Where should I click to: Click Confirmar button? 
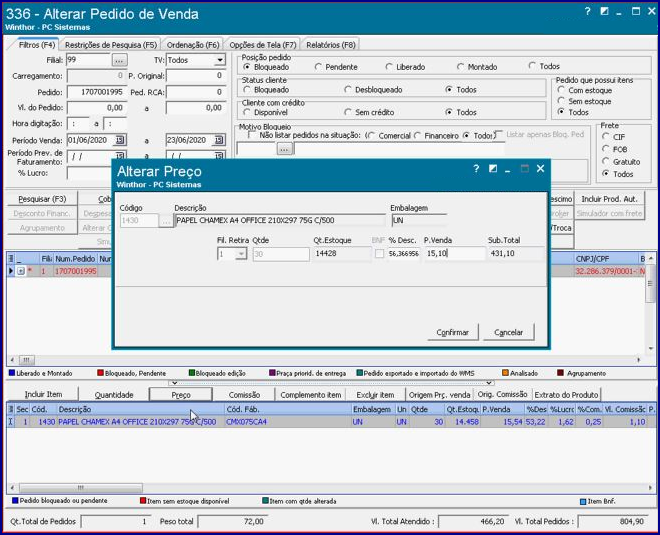452,332
